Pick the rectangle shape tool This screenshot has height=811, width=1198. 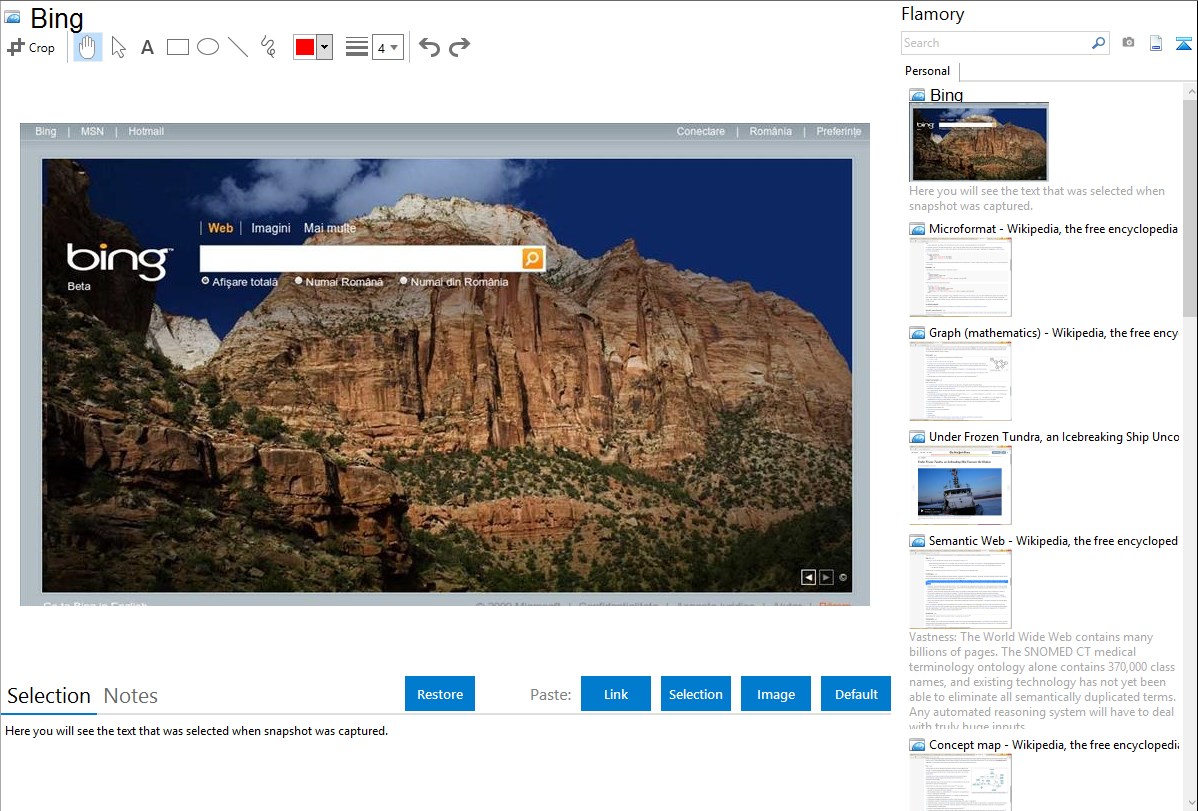178,47
